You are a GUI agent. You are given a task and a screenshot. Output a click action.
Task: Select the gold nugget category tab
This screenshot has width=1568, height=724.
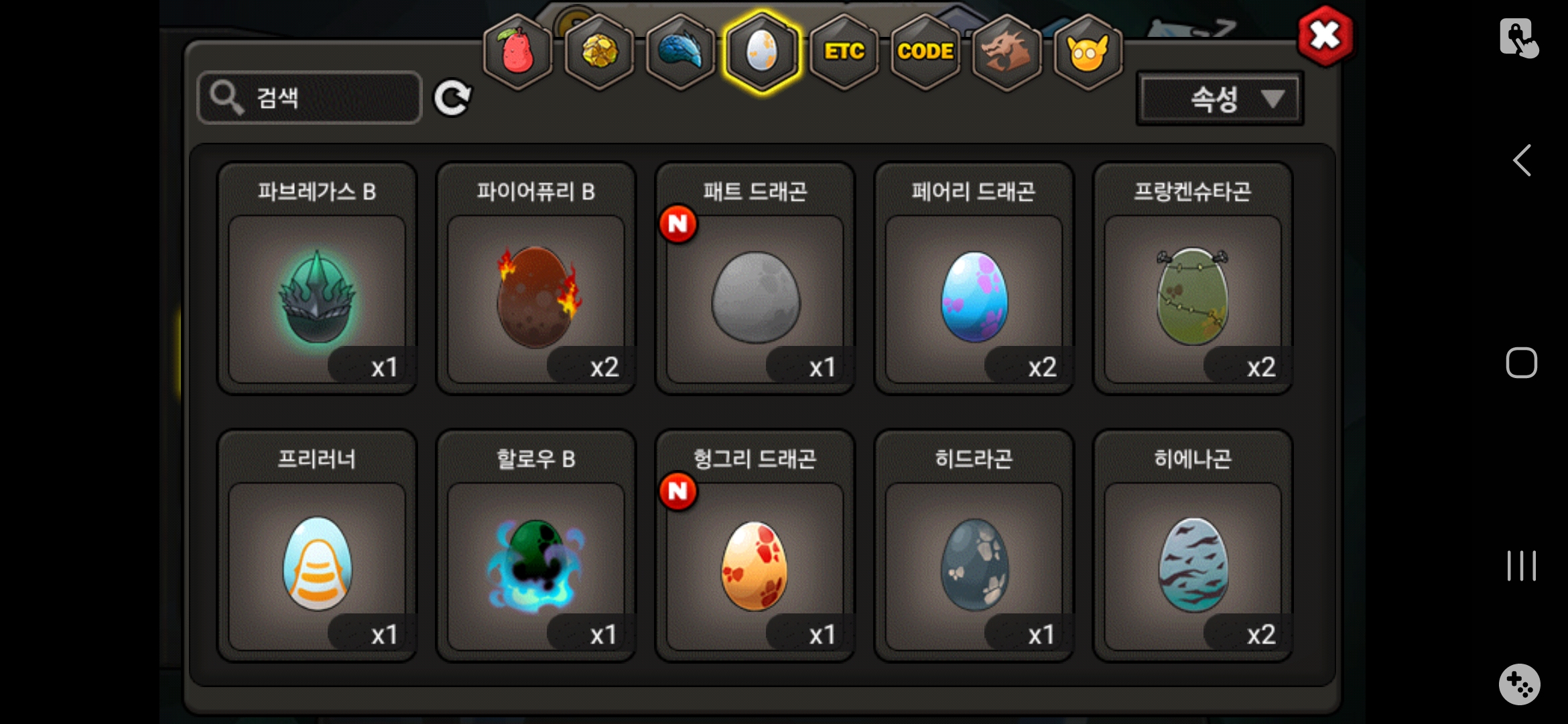599,52
